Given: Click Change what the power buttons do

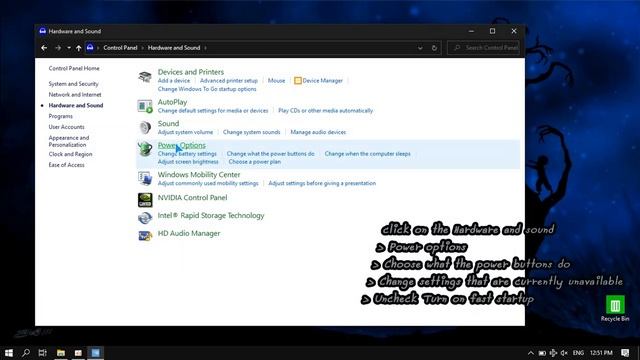Looking at the screenshot, I should click(x=271, y=154).
